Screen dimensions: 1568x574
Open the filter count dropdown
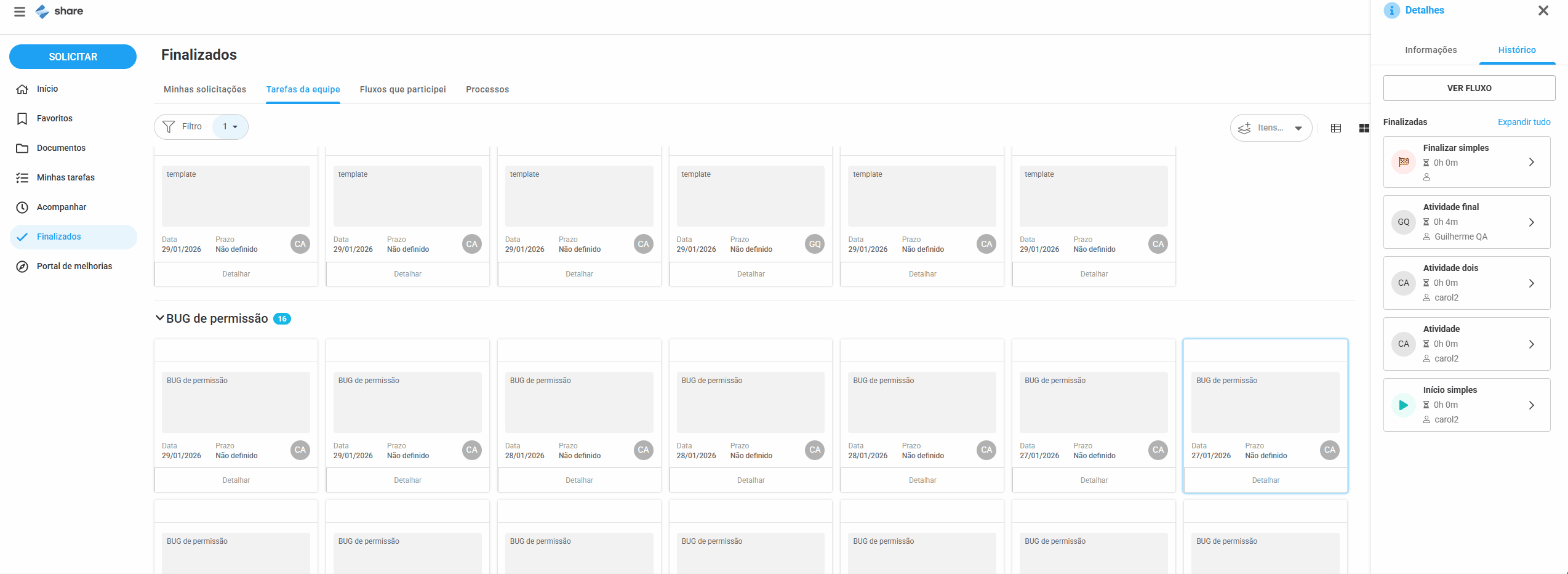click(230, 127)
